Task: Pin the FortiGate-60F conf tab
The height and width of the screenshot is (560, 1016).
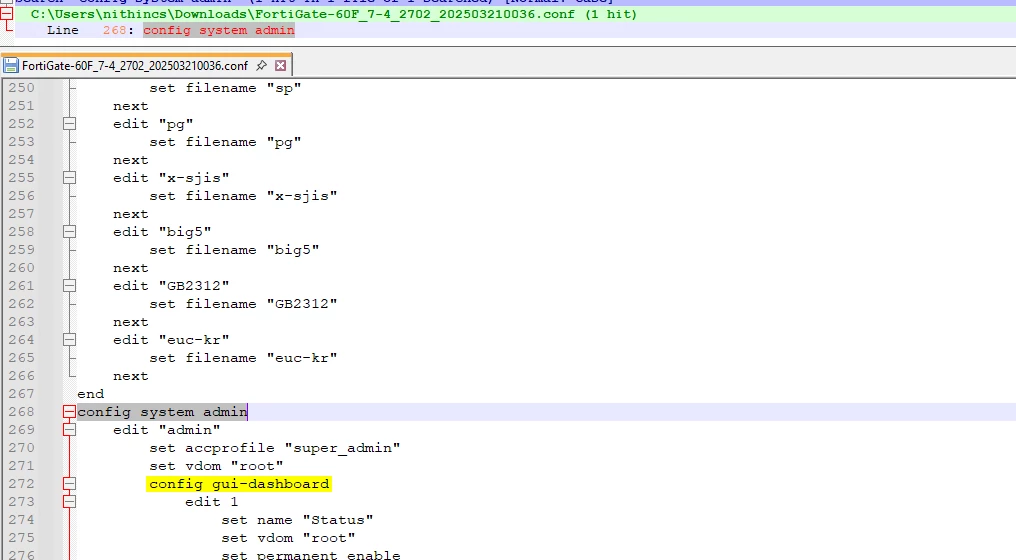Action: pos(261,66)
